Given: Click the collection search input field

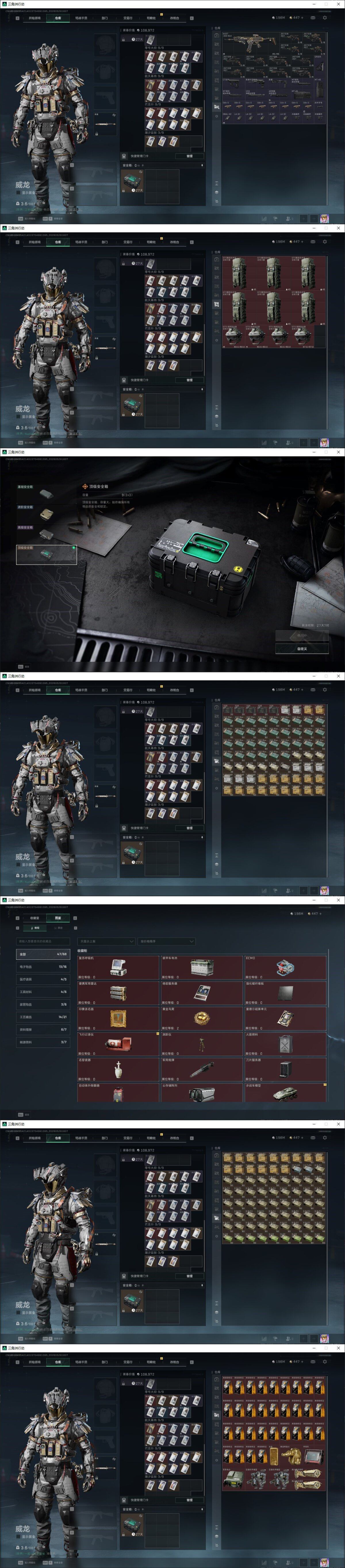Looking at the screenshot, I should click(x=43, y=941).
